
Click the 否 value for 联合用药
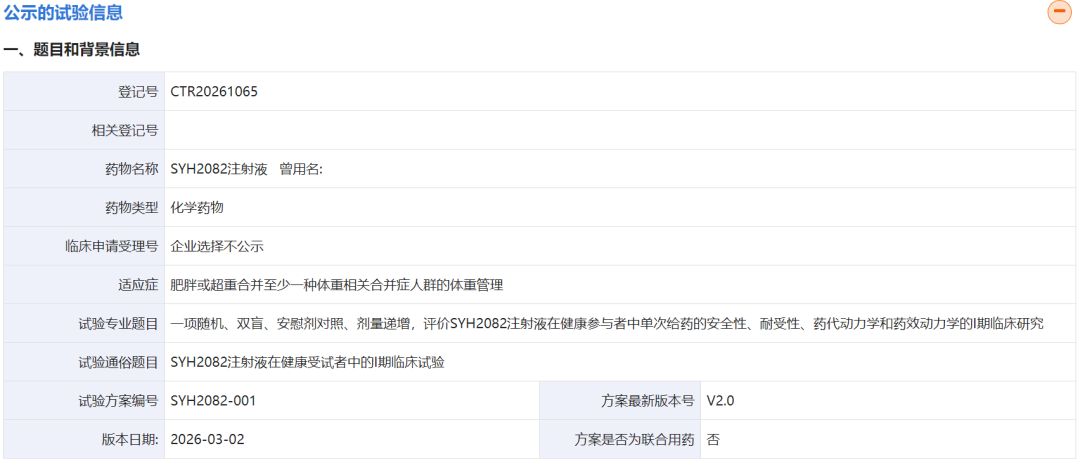pyautogui.click(x=713, y=439)
